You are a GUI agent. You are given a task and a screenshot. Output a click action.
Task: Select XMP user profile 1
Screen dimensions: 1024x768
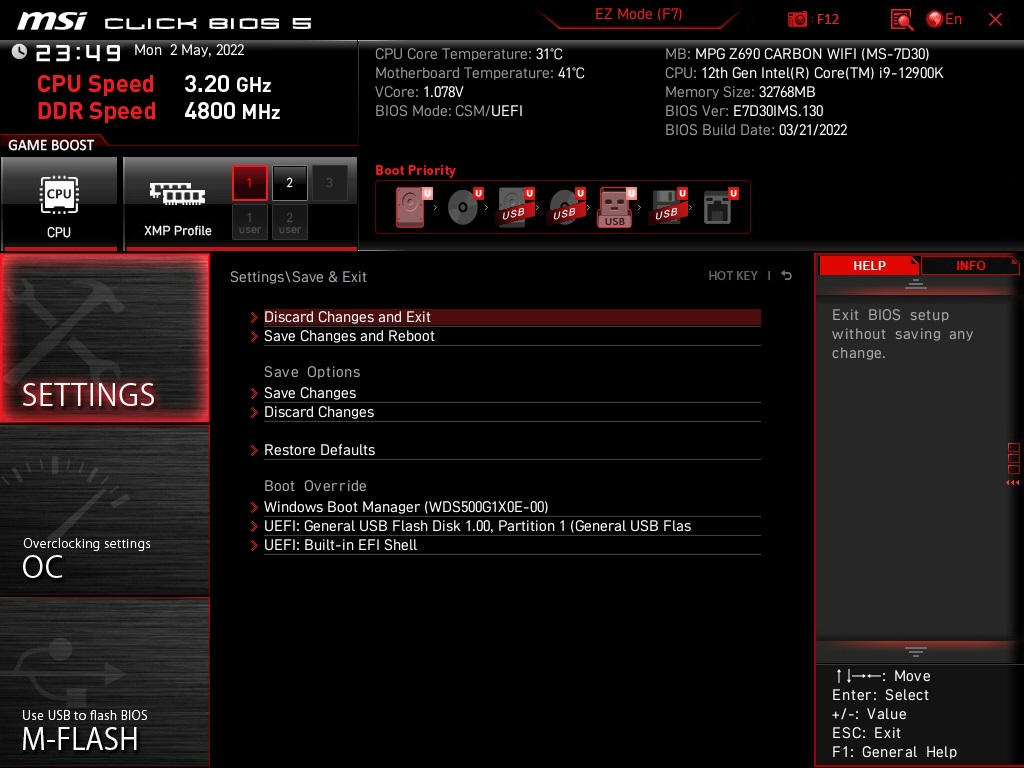coord(249,223)
